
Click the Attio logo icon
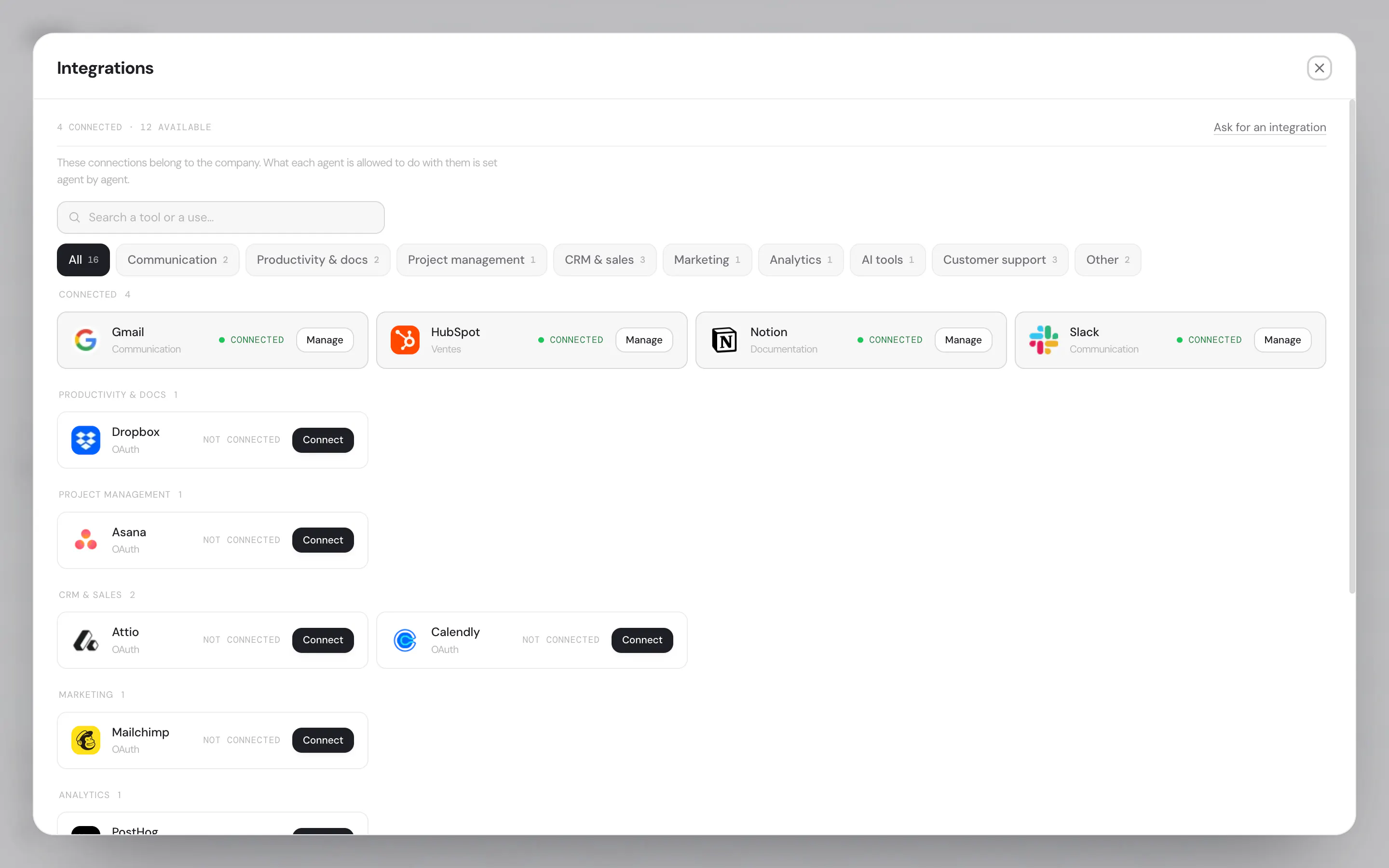coord(85,640)
